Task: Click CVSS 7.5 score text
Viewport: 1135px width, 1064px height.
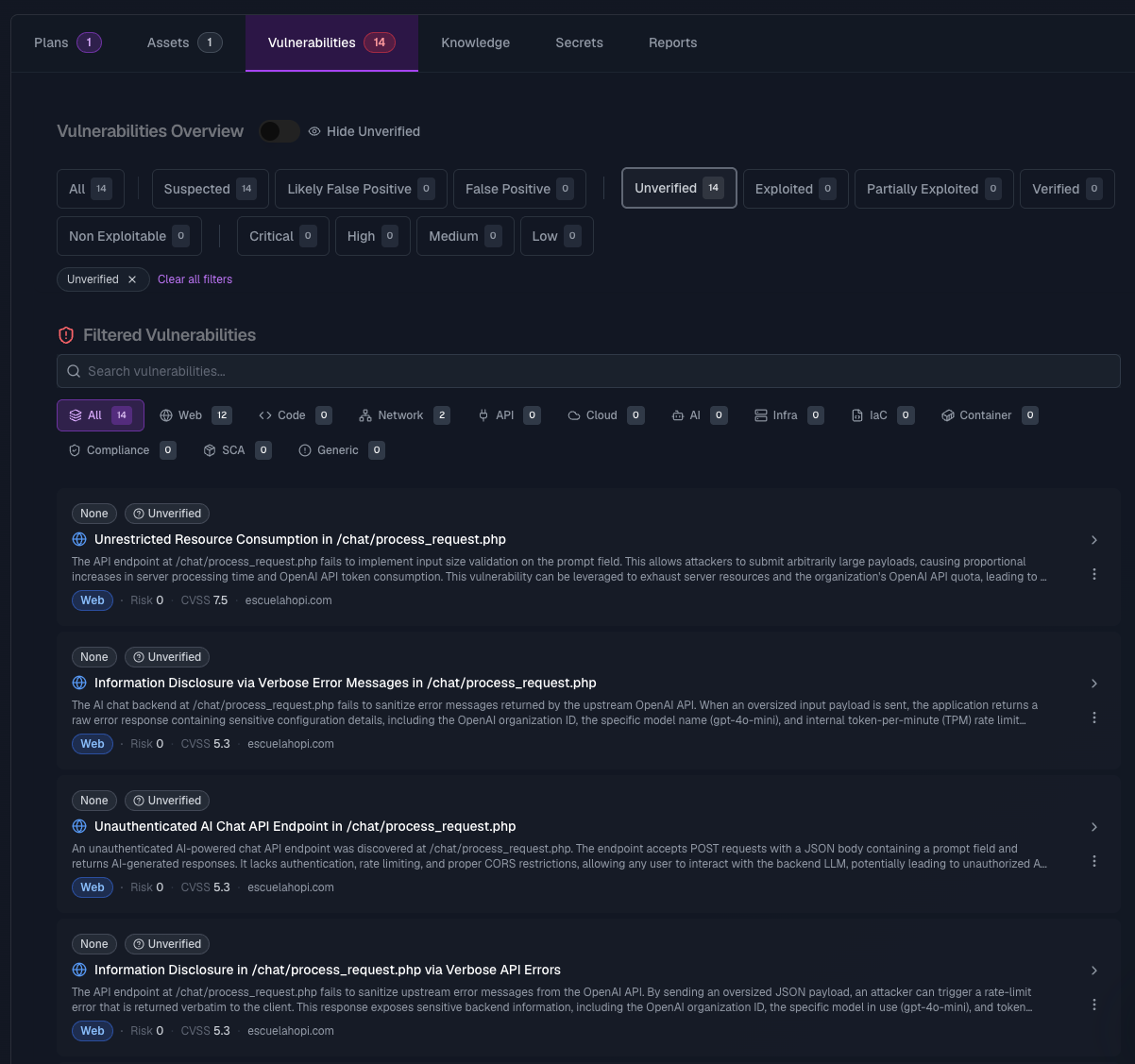Action: point(204,600)
